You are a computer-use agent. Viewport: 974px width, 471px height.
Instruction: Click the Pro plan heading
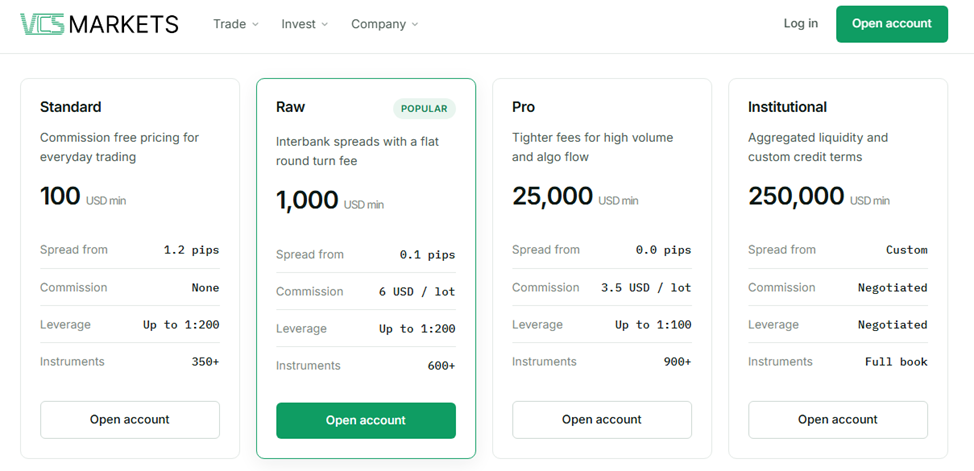[524, 107]
